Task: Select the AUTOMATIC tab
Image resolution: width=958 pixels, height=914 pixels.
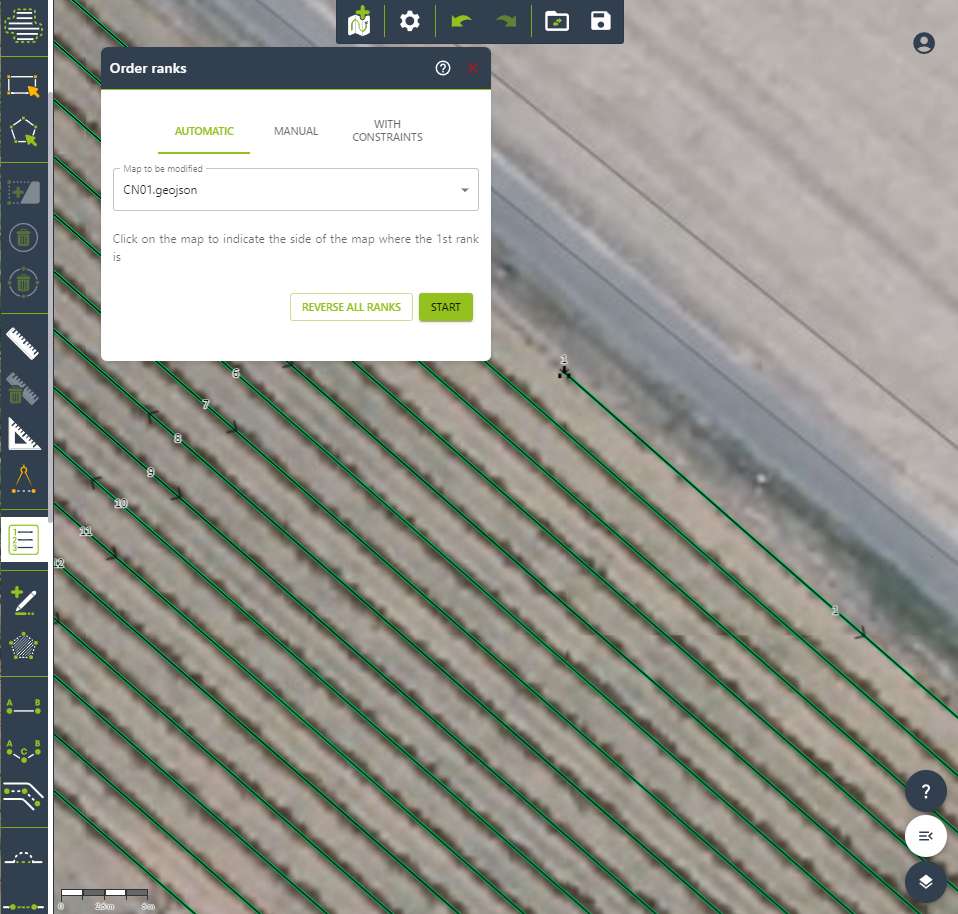Action: pos(204,131)
